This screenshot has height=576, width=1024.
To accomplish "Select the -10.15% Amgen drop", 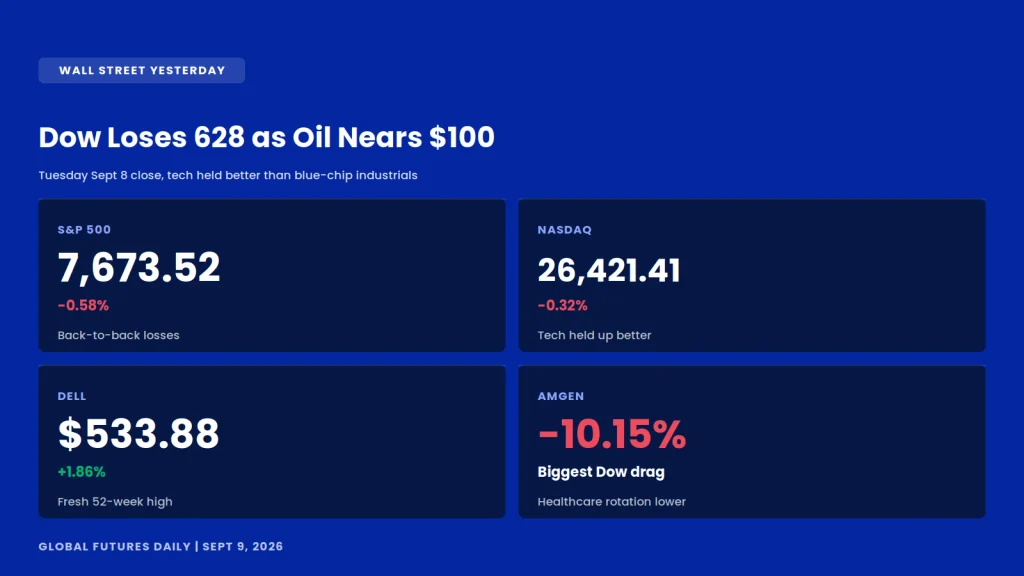I will click(x=612, y=434).
